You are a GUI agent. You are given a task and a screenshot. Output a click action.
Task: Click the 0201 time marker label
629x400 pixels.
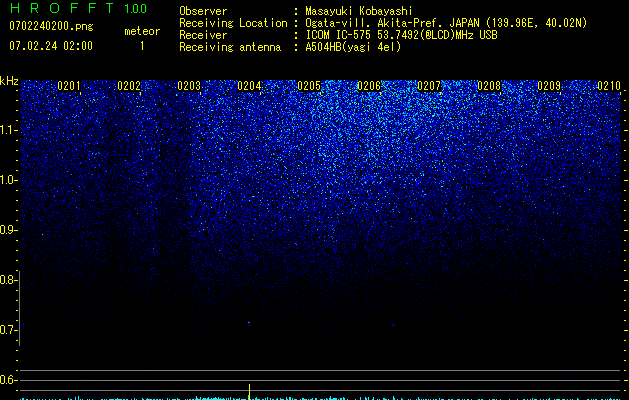point(69,86)
